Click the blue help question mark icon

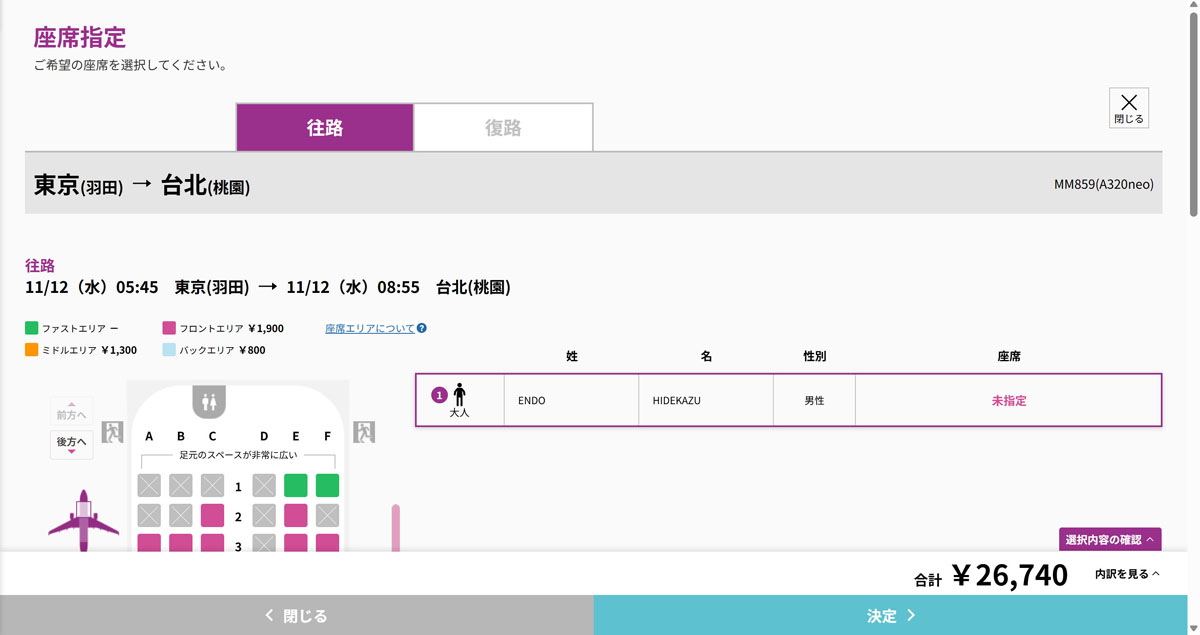coord(422,328)
